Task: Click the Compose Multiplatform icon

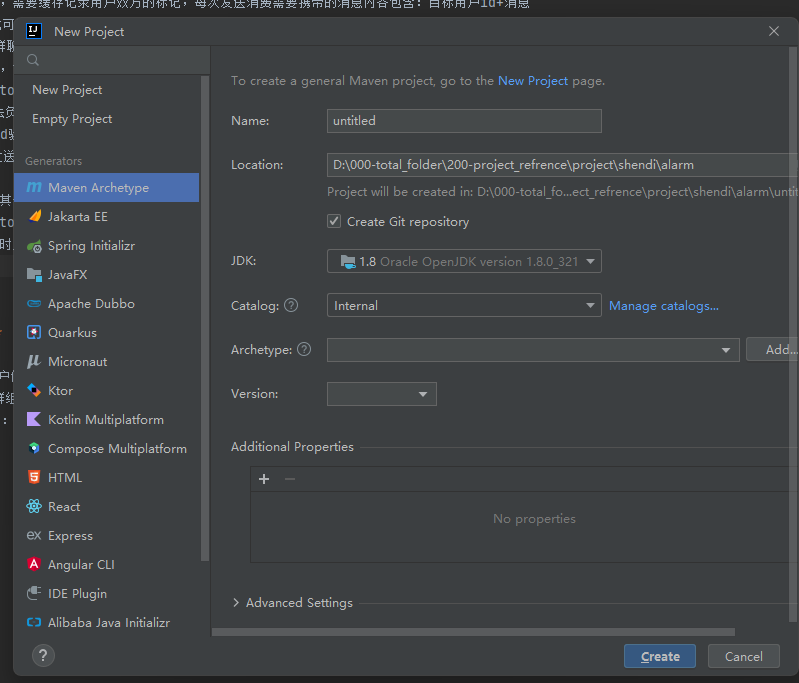Action: point(34,449)
